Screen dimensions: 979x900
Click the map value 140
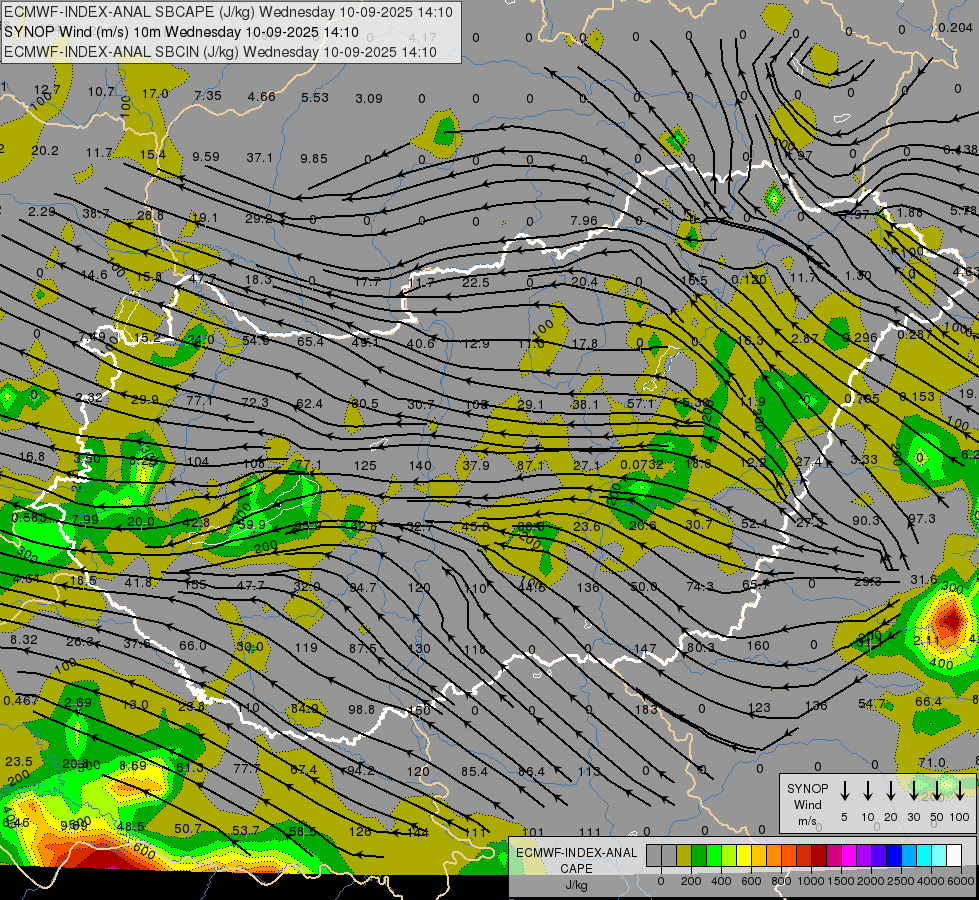[x=420, y=465]
